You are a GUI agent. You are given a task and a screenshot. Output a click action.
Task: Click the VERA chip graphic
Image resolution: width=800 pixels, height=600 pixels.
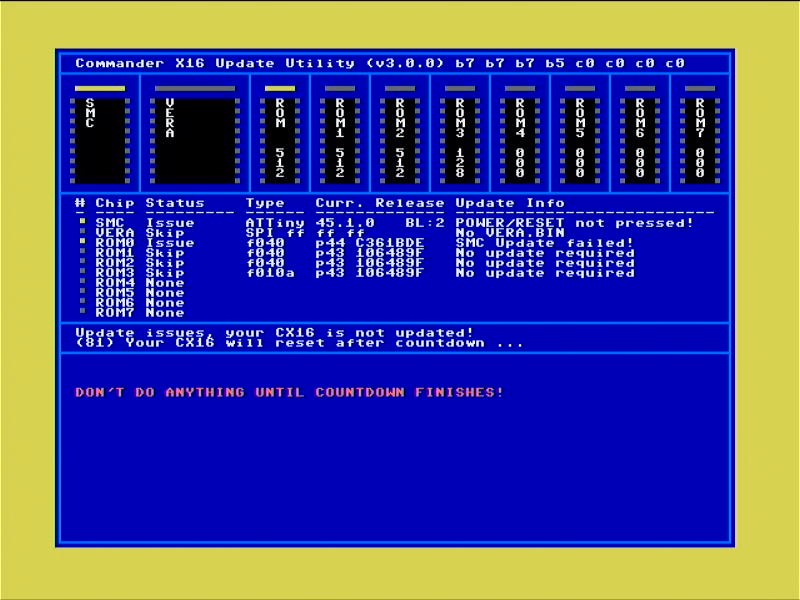[x=195, y=140]
